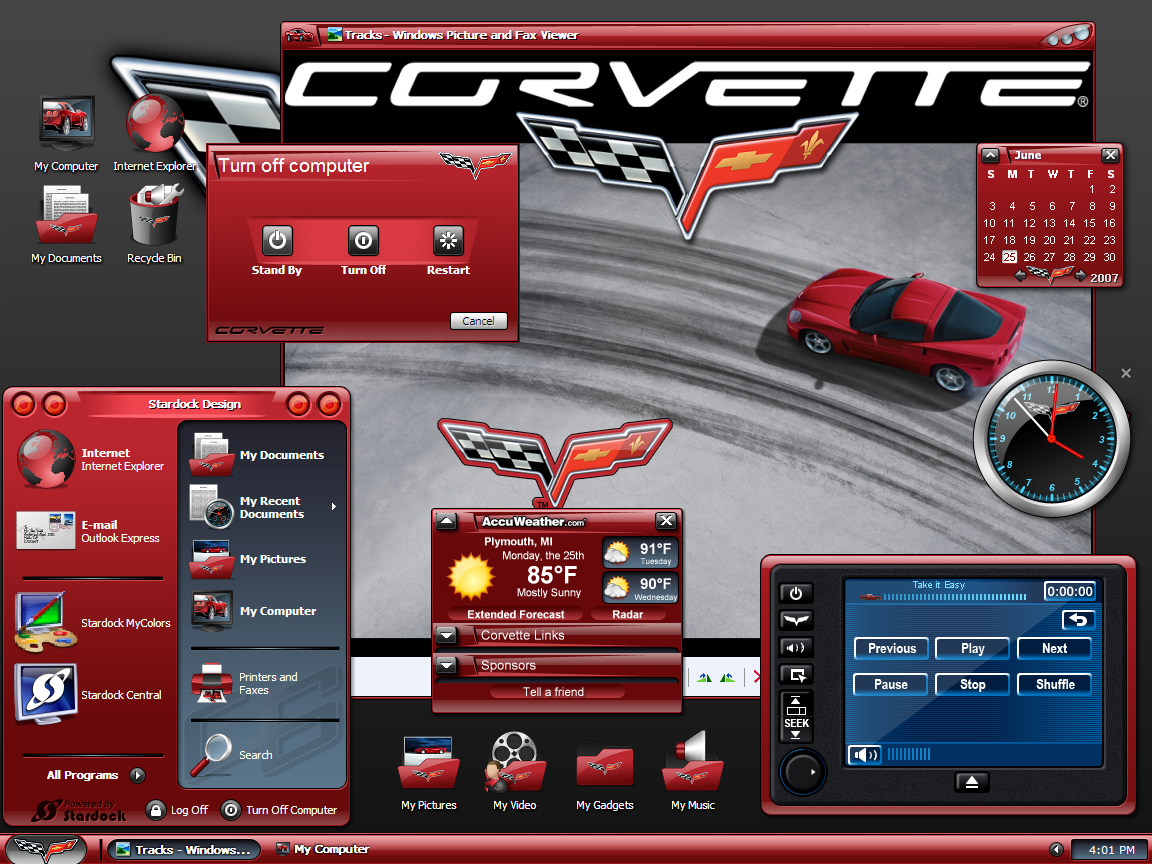1152x864 pixels.
Task: Click the 4:01 PM taskbar clock
Action: point(1111,850)
